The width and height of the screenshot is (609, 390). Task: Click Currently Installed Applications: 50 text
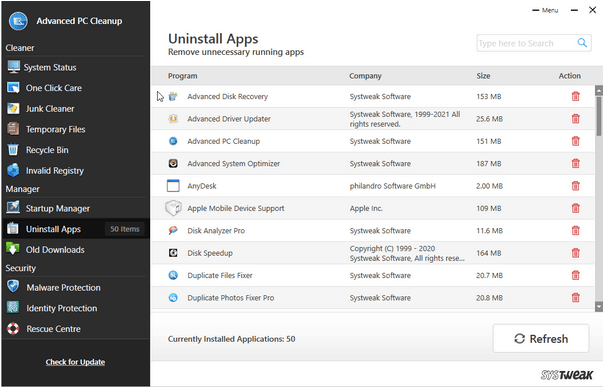click(x=231, y=339)
